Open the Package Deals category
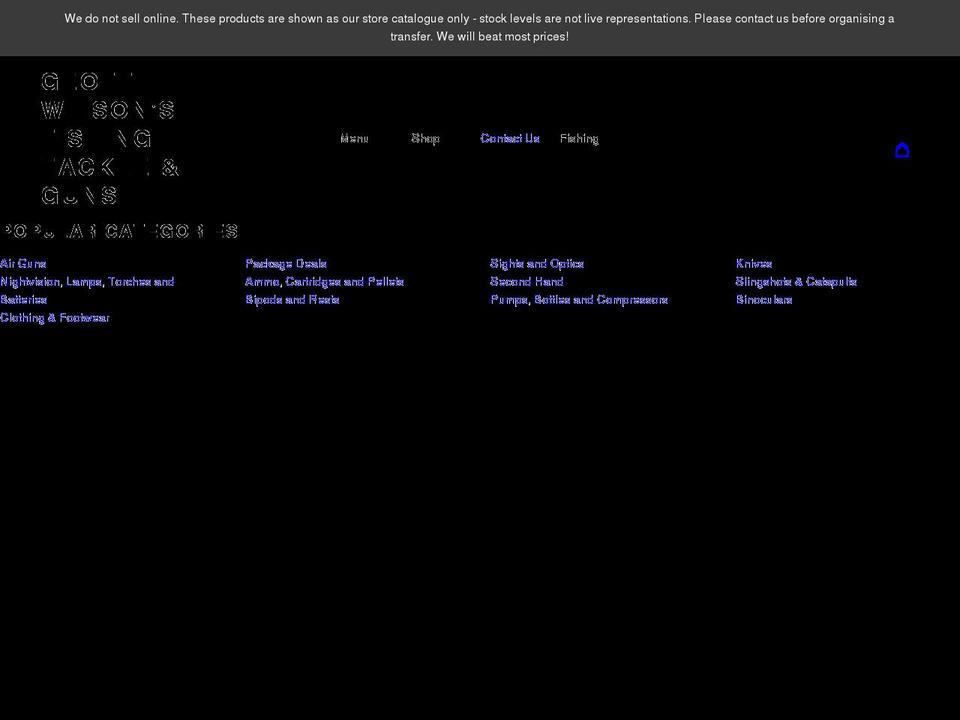 point(287,263)
